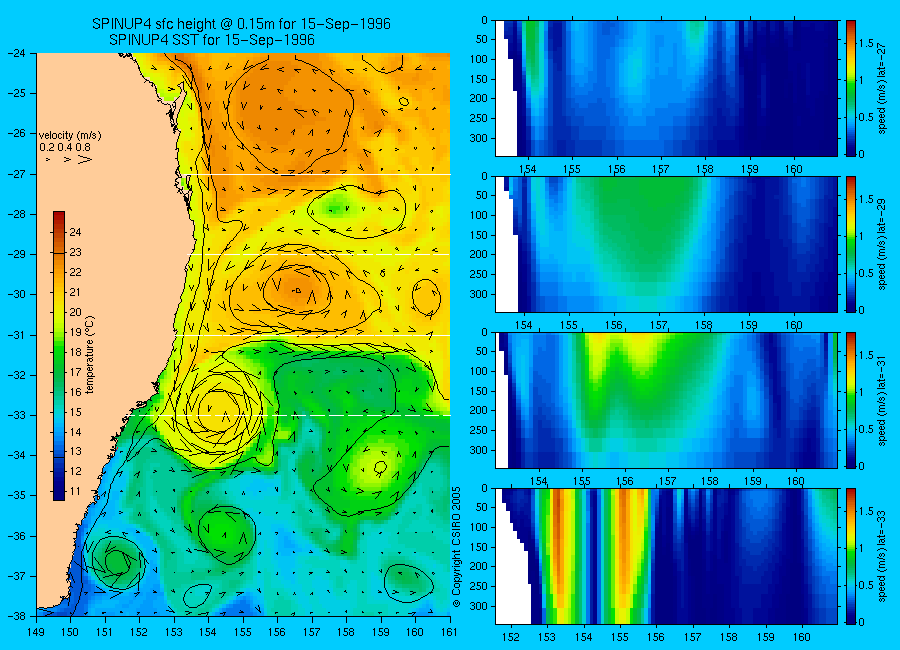Screen dimensions: 900x650
Task: Click the largest velocity scale arrow under 0.8
Action: click(84, 159)
